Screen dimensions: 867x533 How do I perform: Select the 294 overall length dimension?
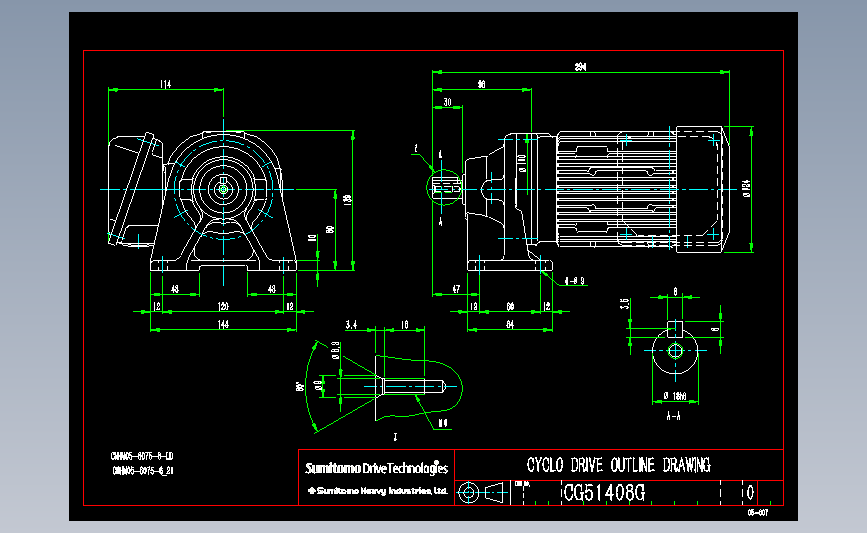(580, 67)
